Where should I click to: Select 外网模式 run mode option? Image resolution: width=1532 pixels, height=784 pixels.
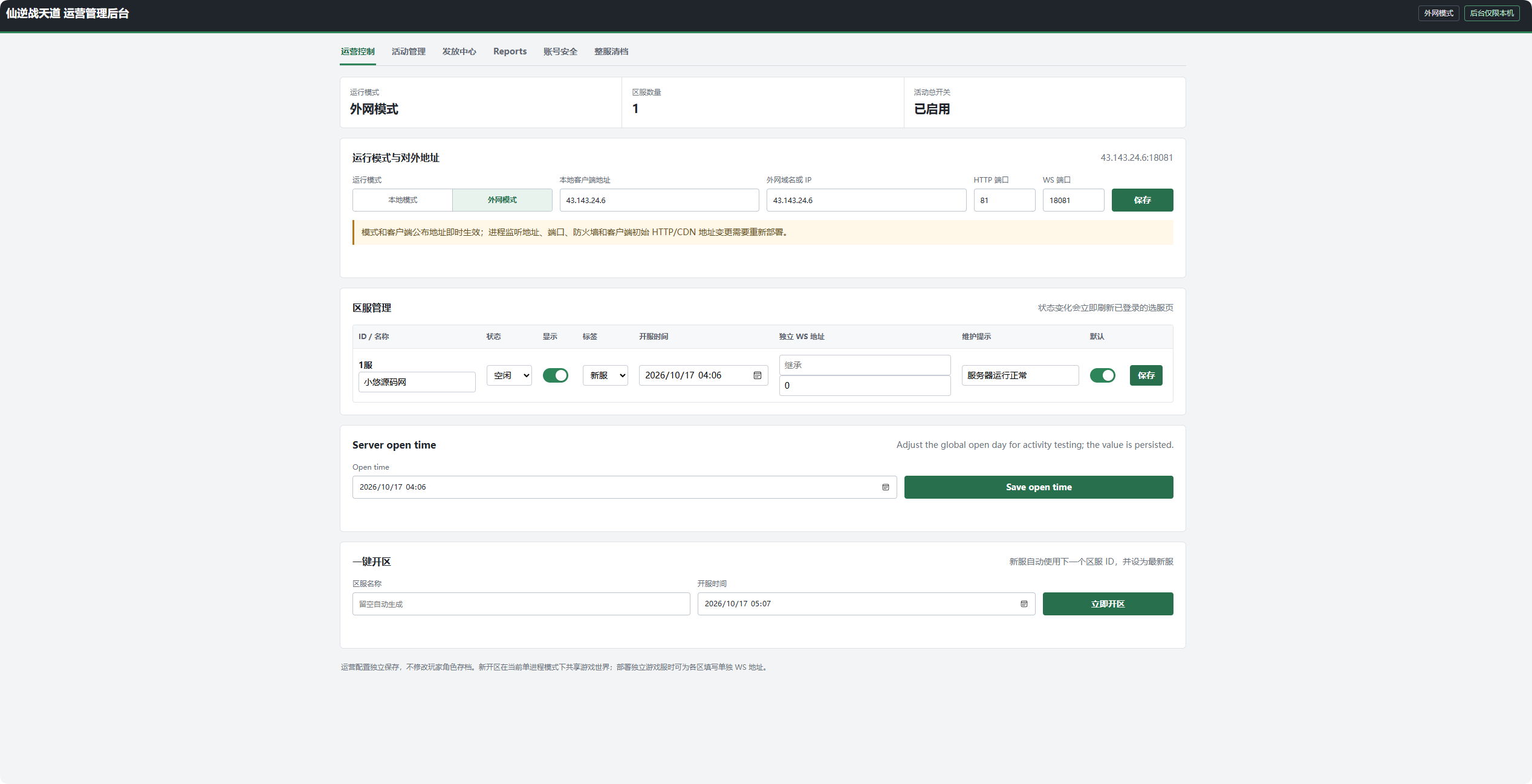coord(502,200)
